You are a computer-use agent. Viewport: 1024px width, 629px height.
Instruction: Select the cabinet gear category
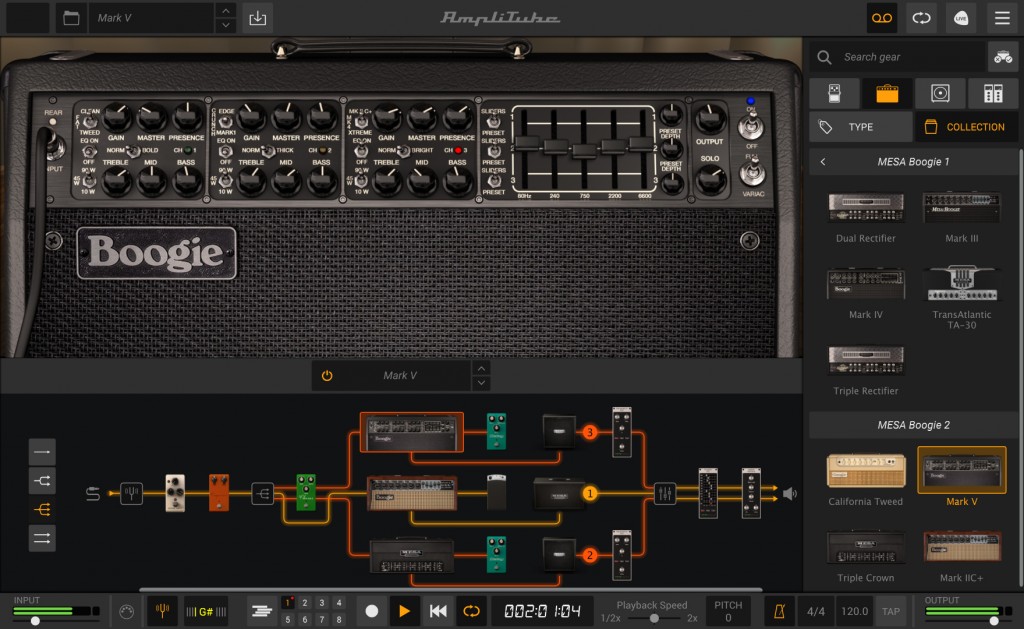pos(940,93)
